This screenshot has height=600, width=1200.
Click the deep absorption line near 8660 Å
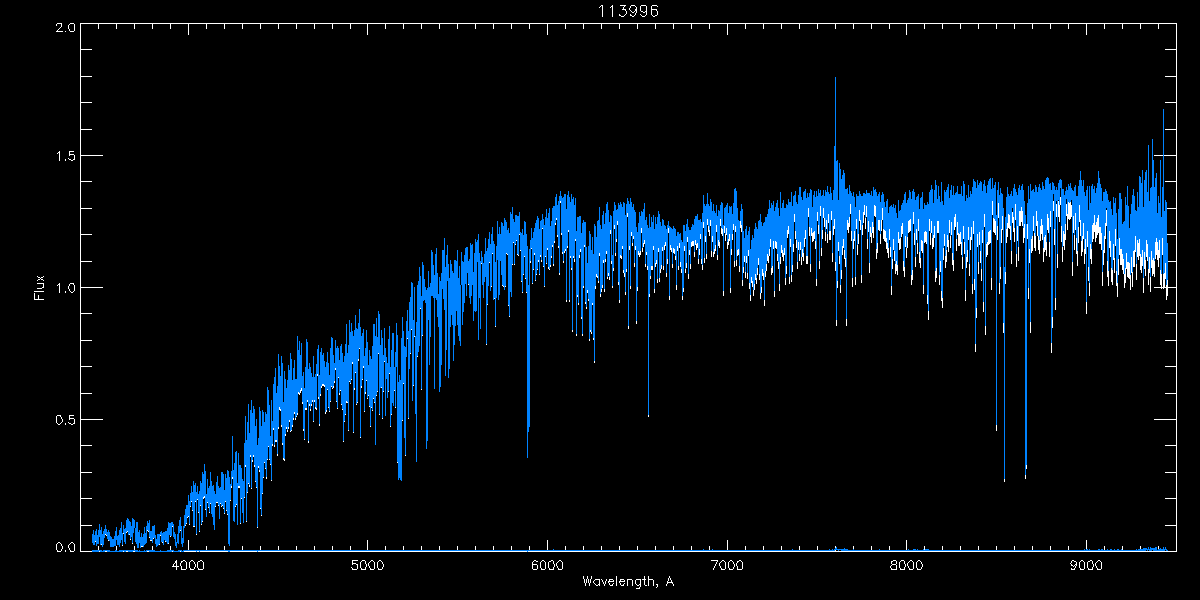click(1025, 477)
